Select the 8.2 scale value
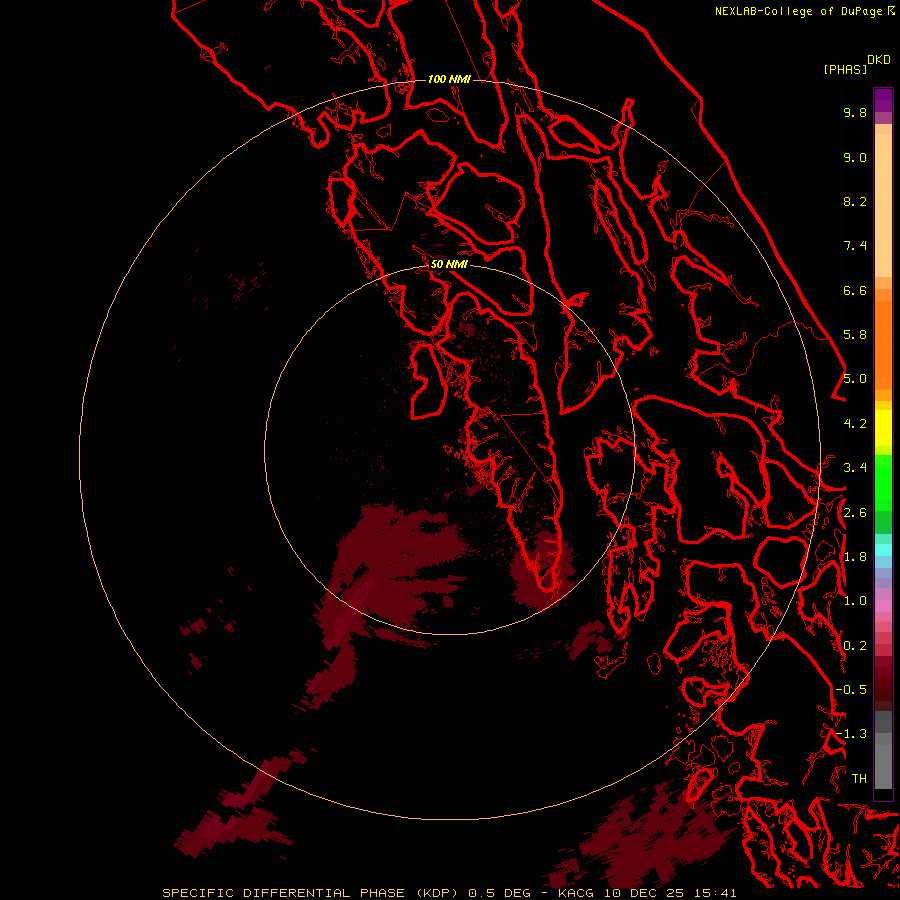Viewport: 900px width, 900px height. click(855, 201)
